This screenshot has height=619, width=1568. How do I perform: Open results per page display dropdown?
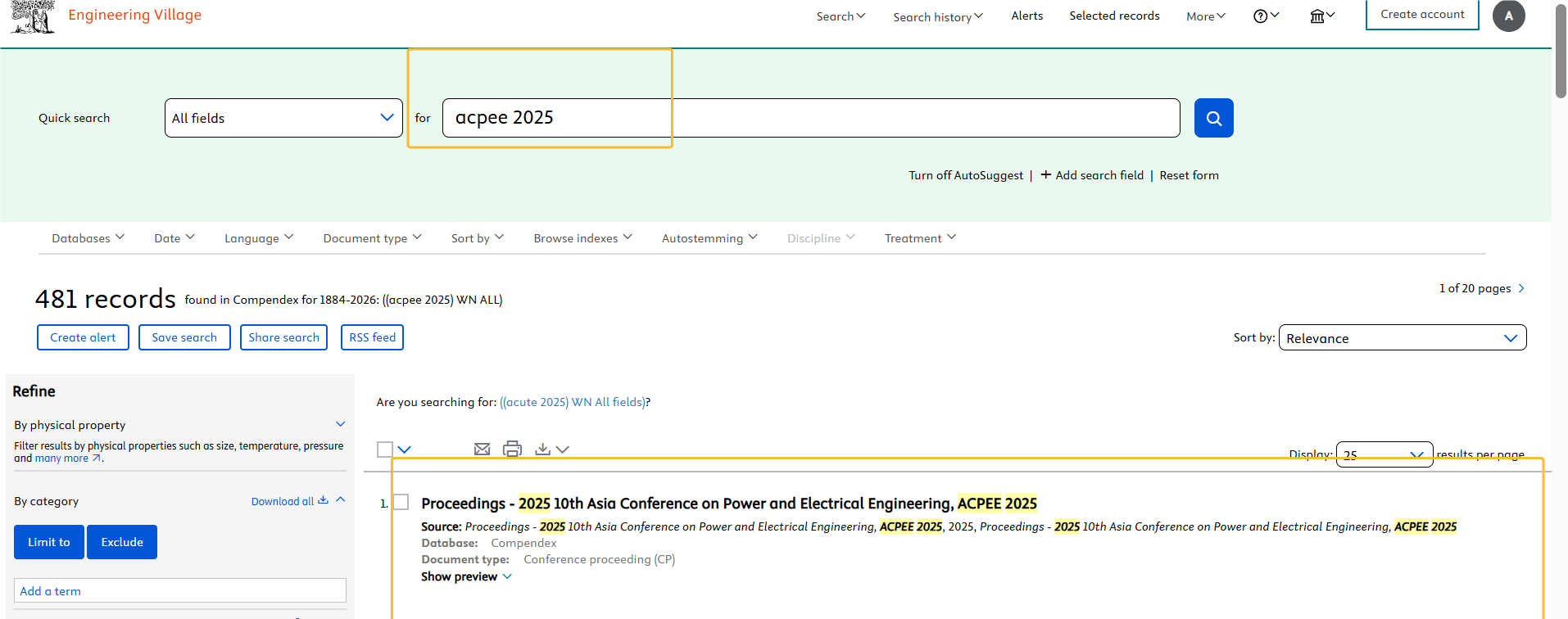pyautogui.click(x=1384, y=454)
